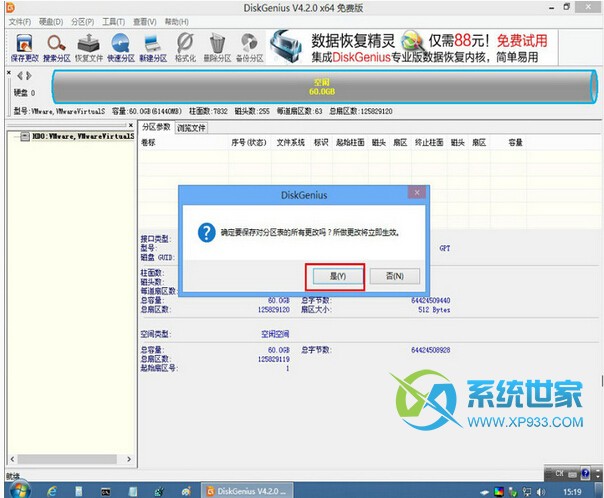The width and height of the screenshot is (604, 498).
Task: Launch Internet Explorer from taskbar
Action: (x=52, y=491)
